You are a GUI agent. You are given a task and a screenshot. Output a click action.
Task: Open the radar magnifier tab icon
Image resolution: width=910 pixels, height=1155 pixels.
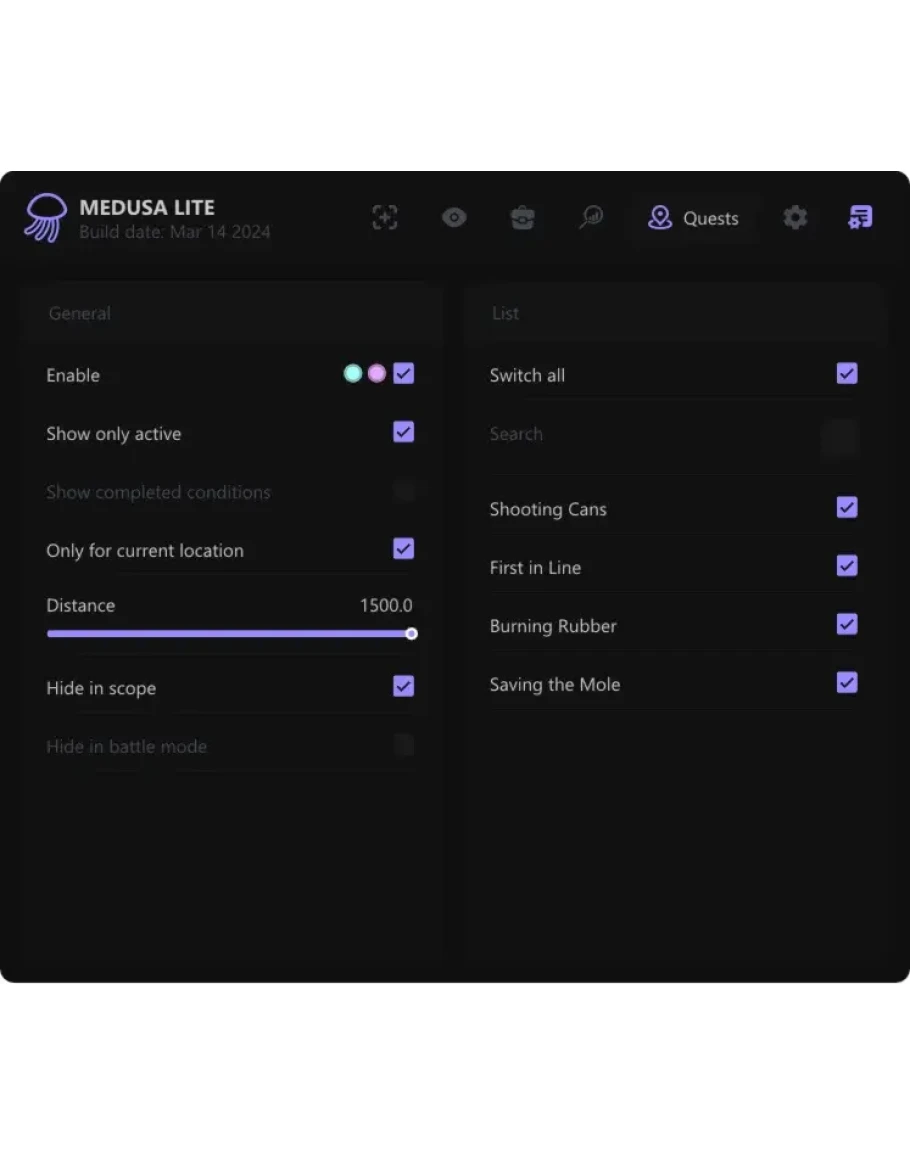click(591, 218)
